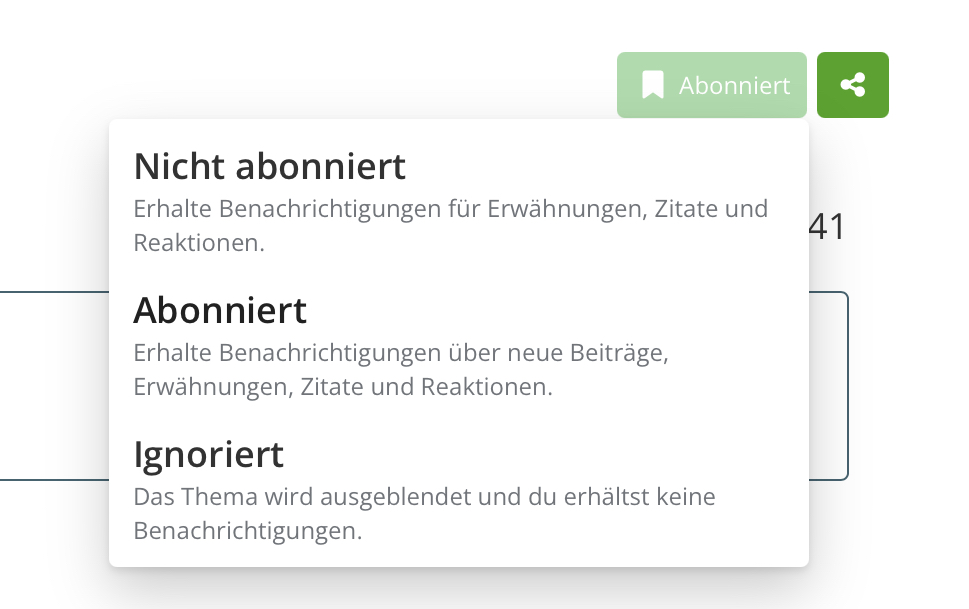This screenshot has height=609, width=969.
Task: Toggle the Abonniert subscription dropdown button
Action: click(711, 85)
